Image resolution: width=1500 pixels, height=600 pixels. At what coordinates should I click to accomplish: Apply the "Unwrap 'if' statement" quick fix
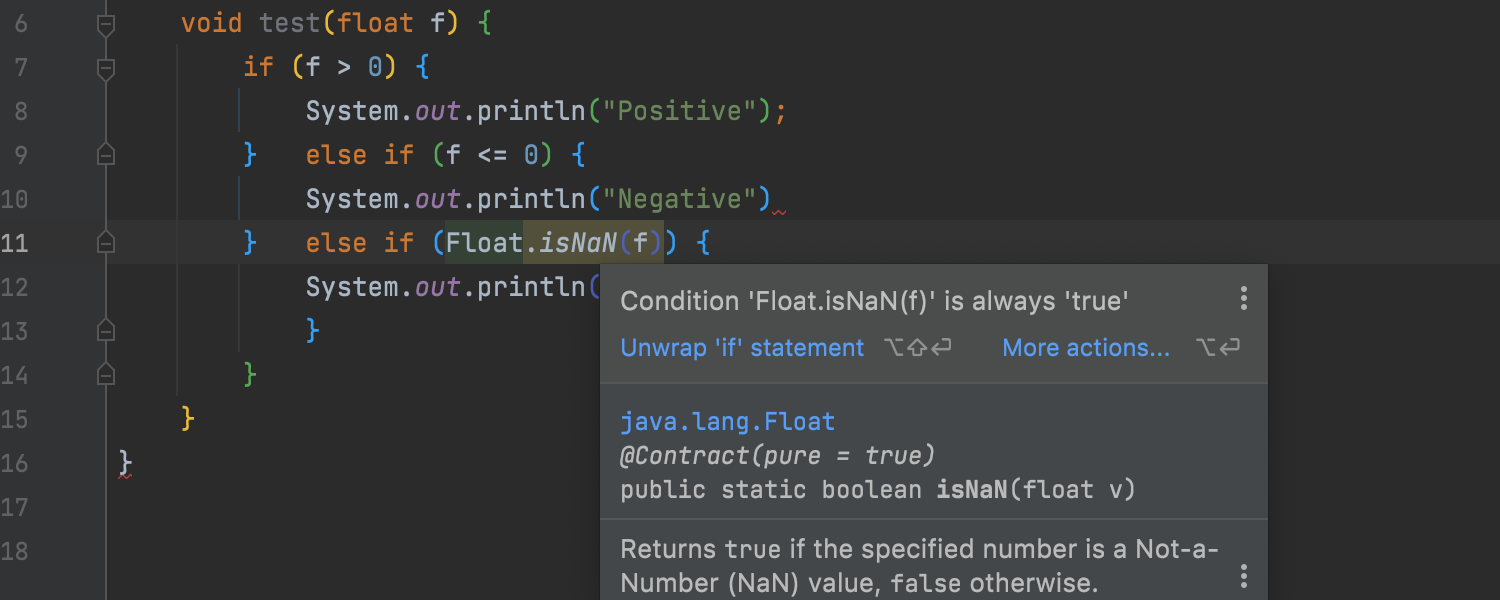click(742, 348)
